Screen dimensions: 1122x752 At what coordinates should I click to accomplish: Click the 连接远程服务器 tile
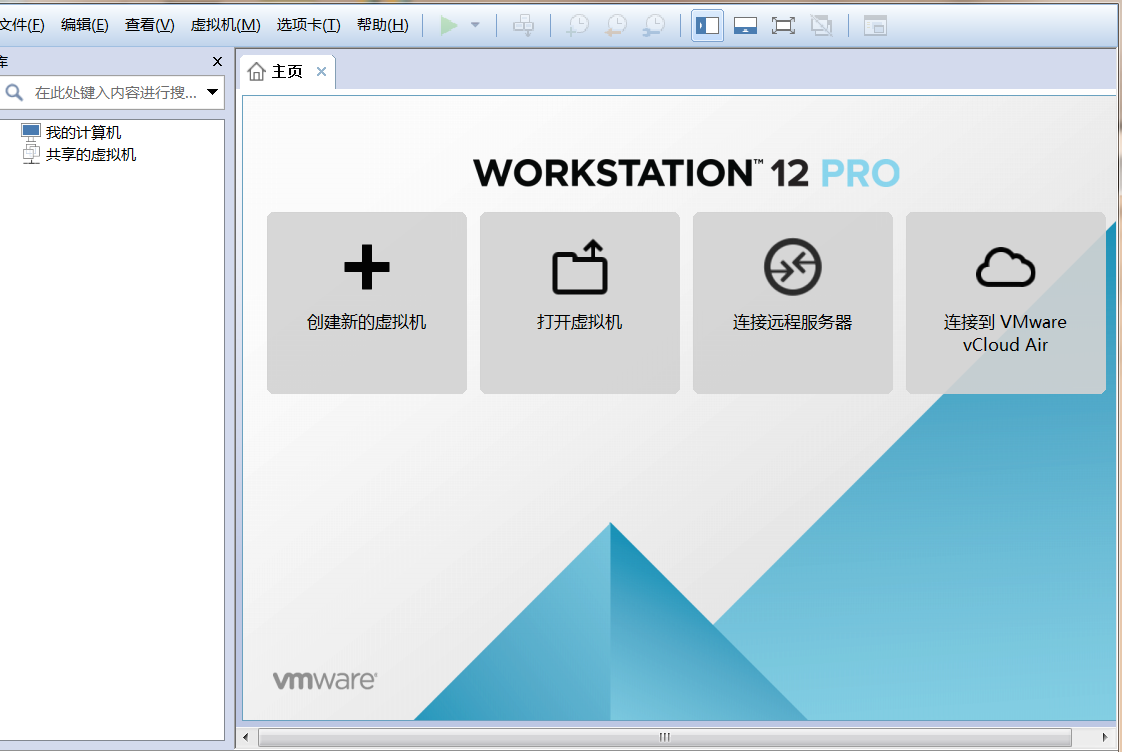[793, 303]
